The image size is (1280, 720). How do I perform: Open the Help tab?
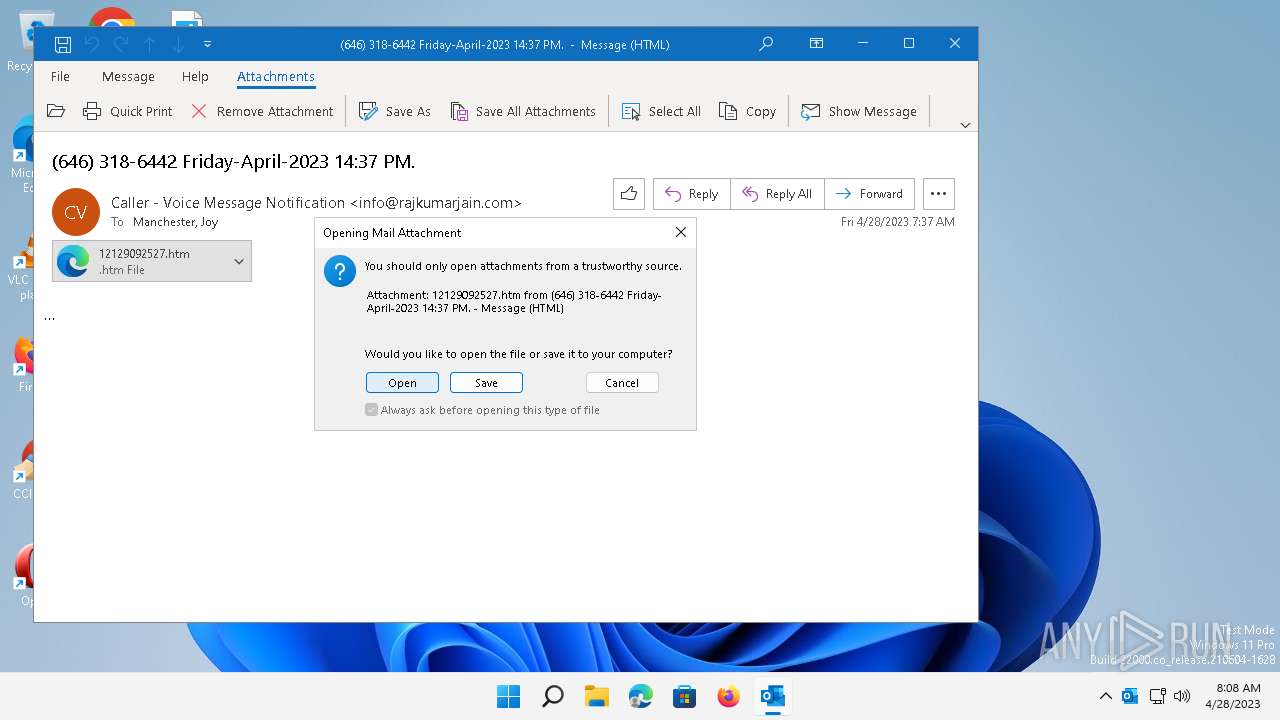pos(195,76)
